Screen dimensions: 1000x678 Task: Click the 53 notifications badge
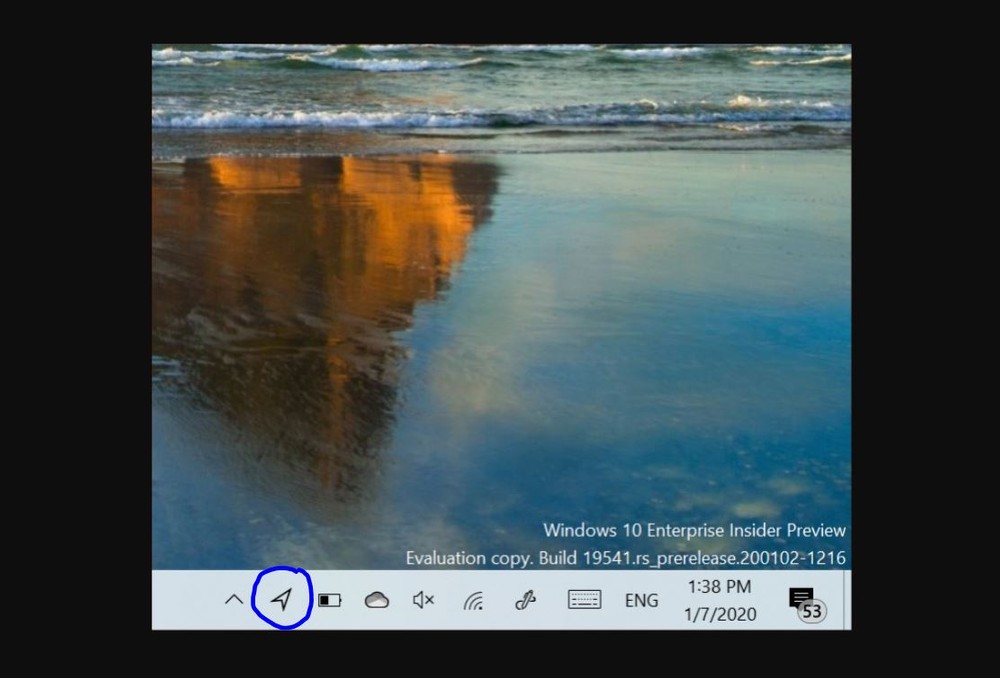pyautogui.click(x=812, y=611)
